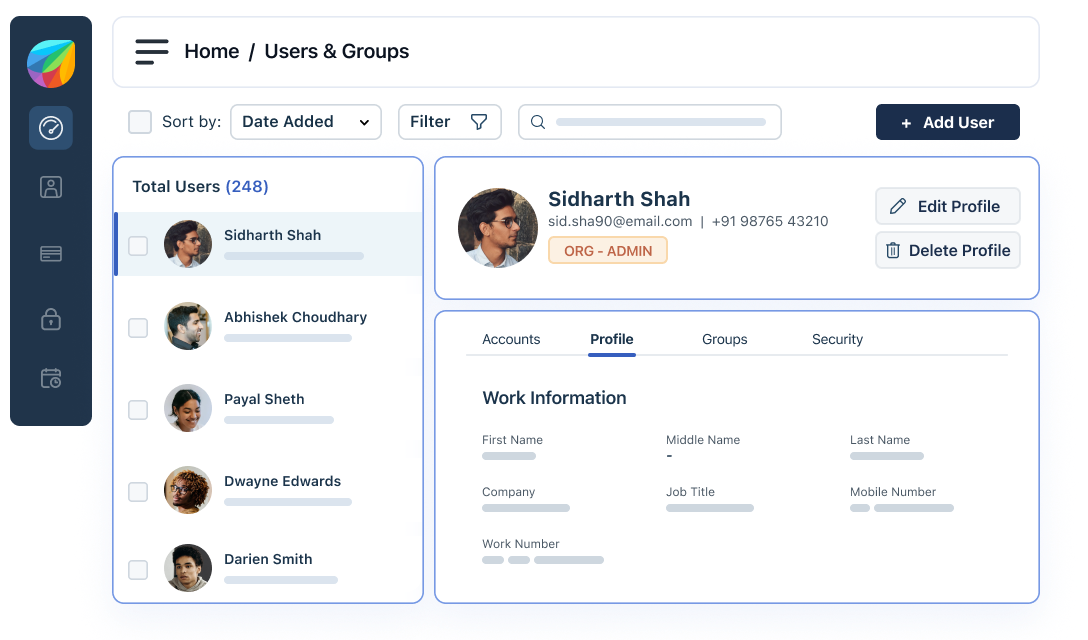Click the Delete Profile button
Image resolution: width=1088 pixels, height=640 pixels.
coord(947,250)
